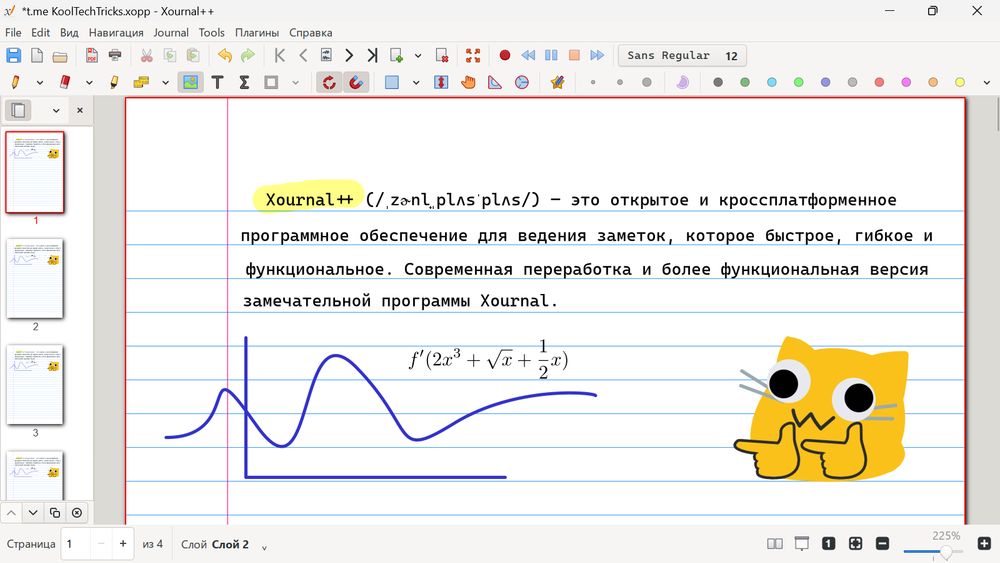Open the Sans Regular 12 font chooser
Screen dimensions: 1000x563
pos(682,55)
